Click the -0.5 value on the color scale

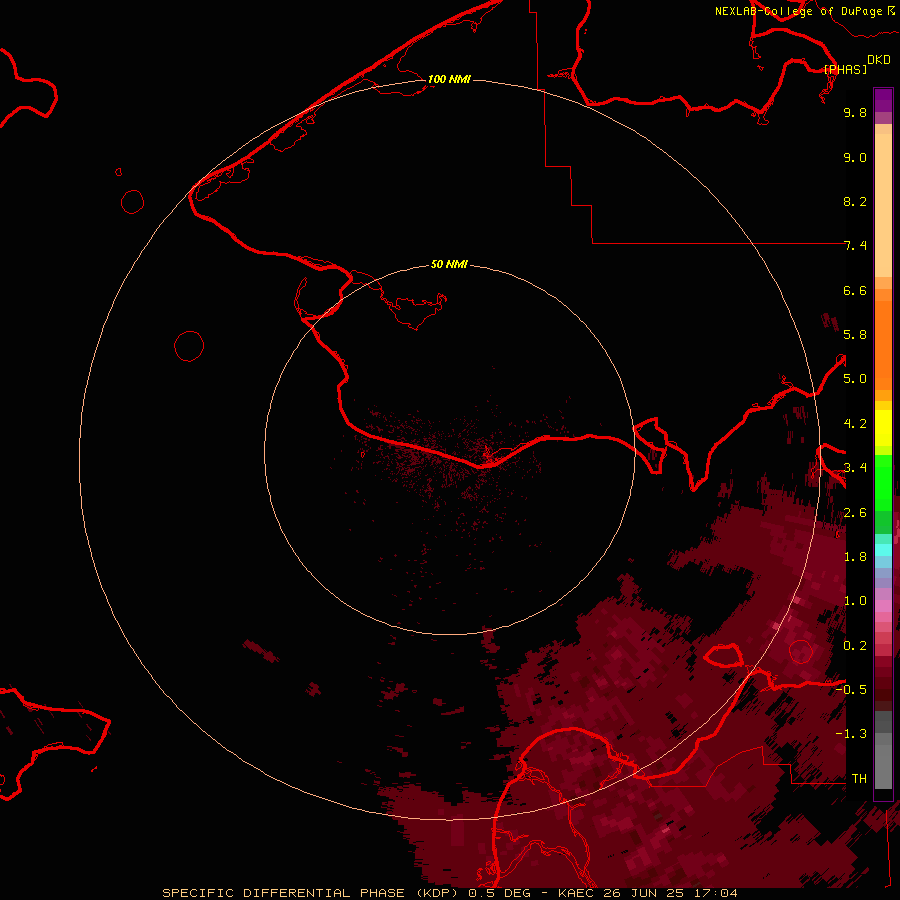pyautogui.click(x=851, y=689)
